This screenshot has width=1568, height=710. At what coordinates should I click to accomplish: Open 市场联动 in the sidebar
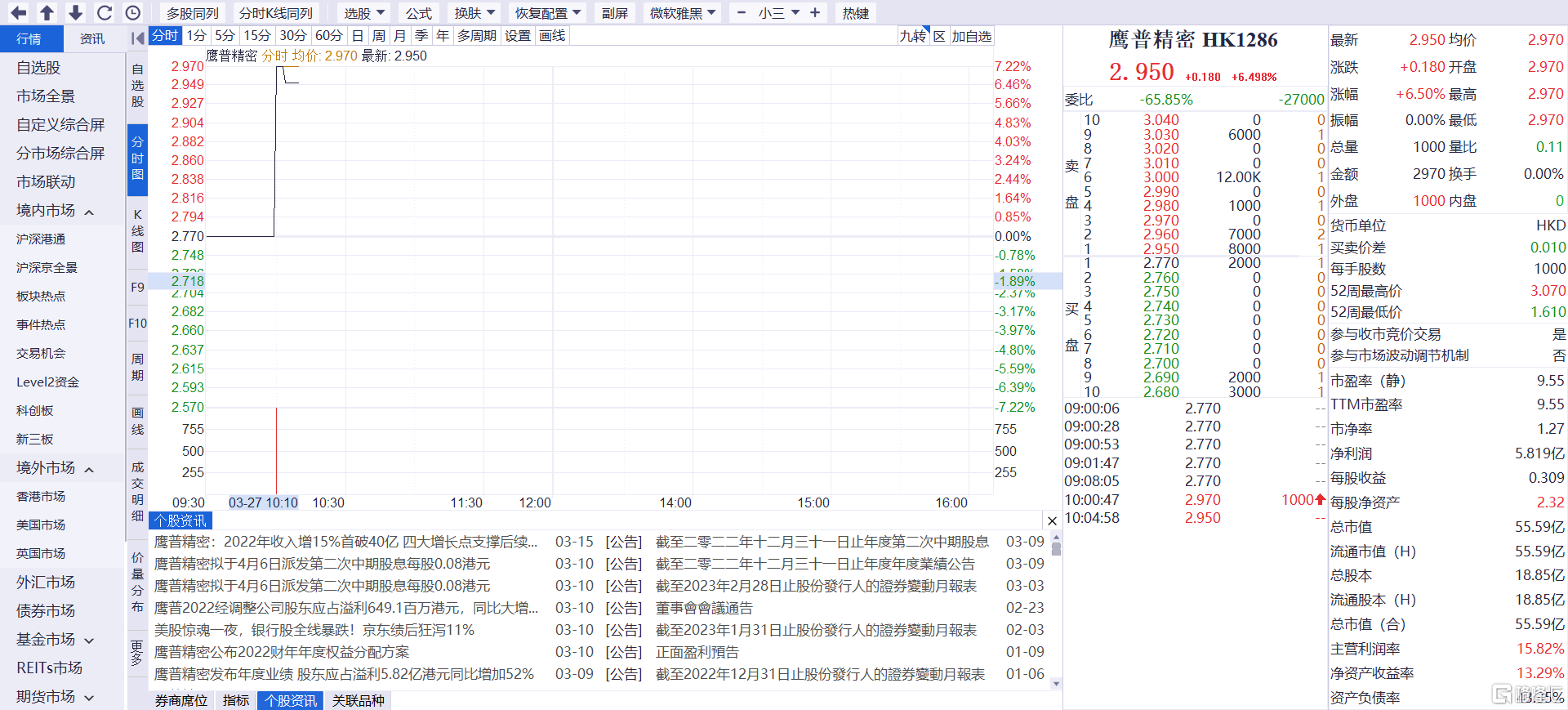click(x=46, y=182)
